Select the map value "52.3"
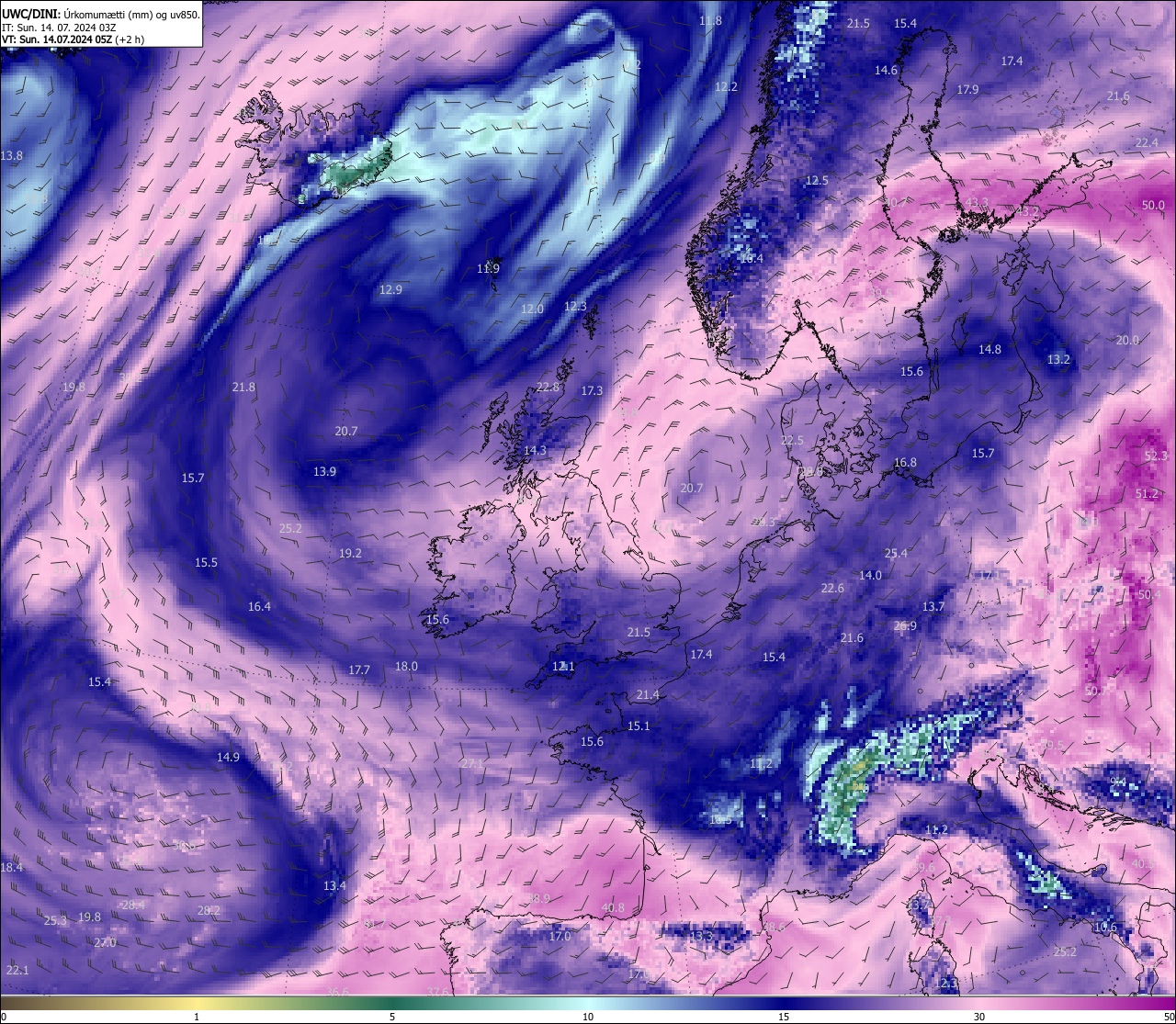The image size is (1176, 1024). 1156,456
